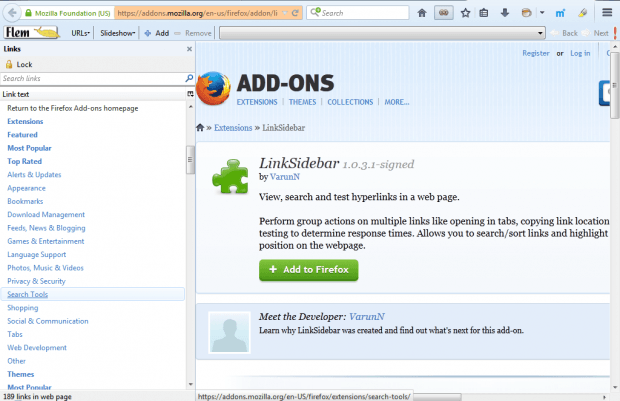Click the Add button in Flem toolbar

[x=157, y=33]
